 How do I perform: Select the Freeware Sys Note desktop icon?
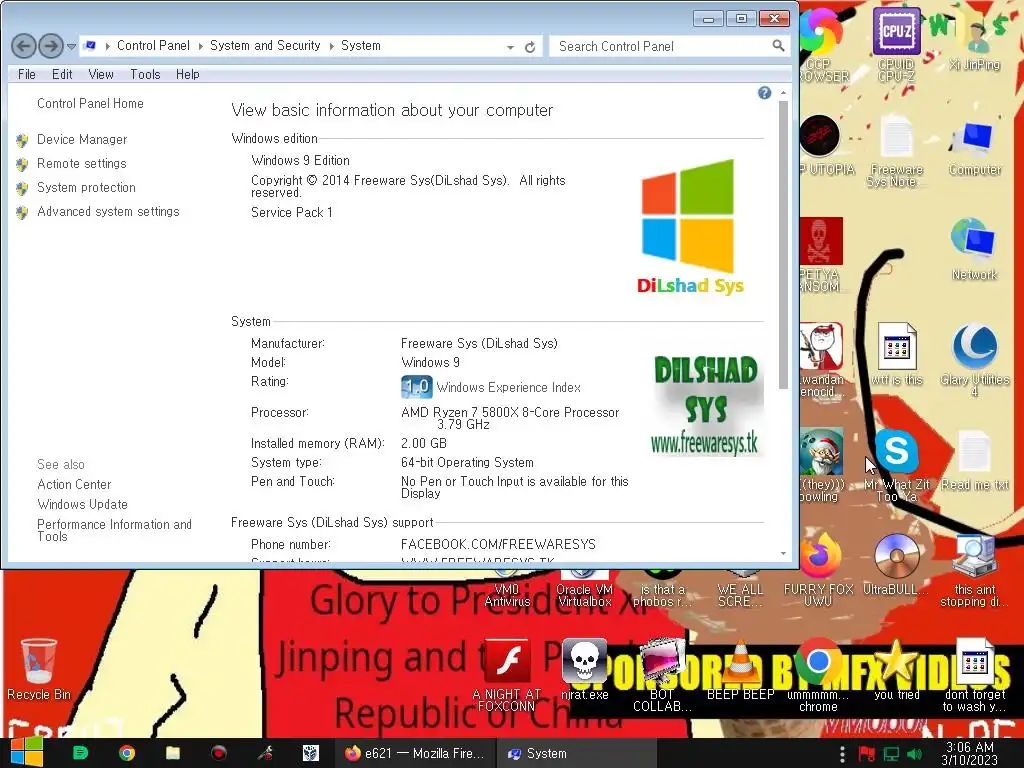tap(896, 152)
